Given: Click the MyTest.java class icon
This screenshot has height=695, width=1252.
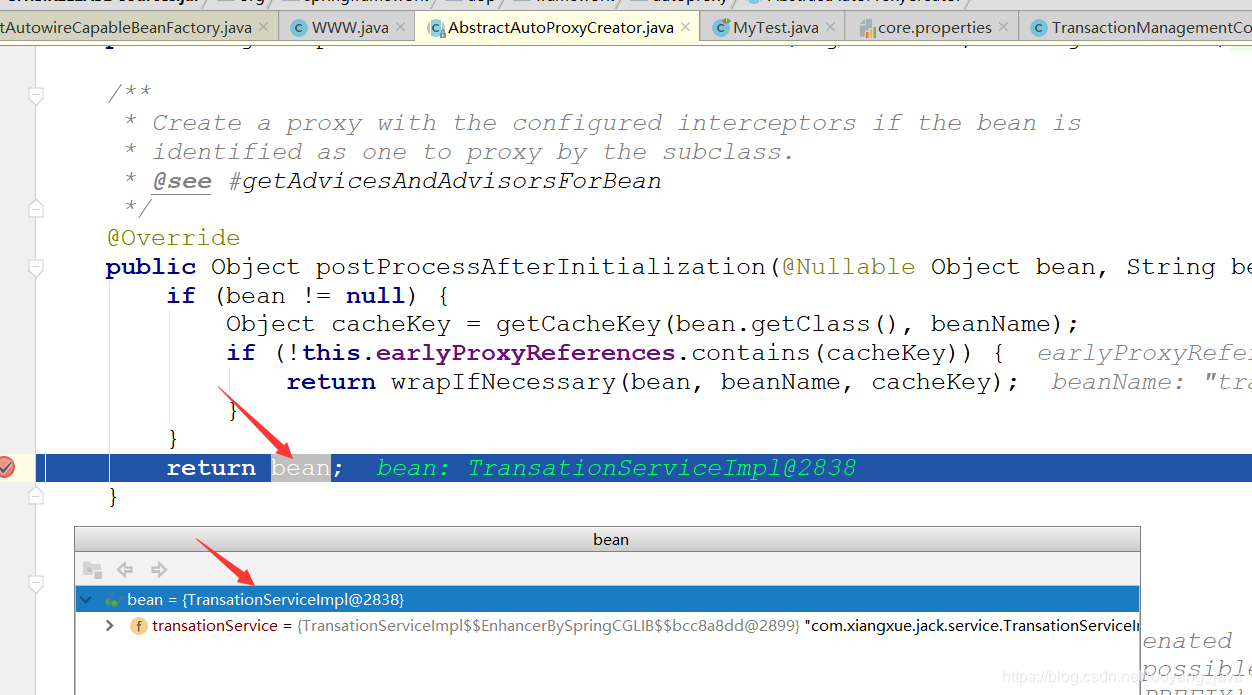Looking at the screenshot, I should [x=721, y=28].
